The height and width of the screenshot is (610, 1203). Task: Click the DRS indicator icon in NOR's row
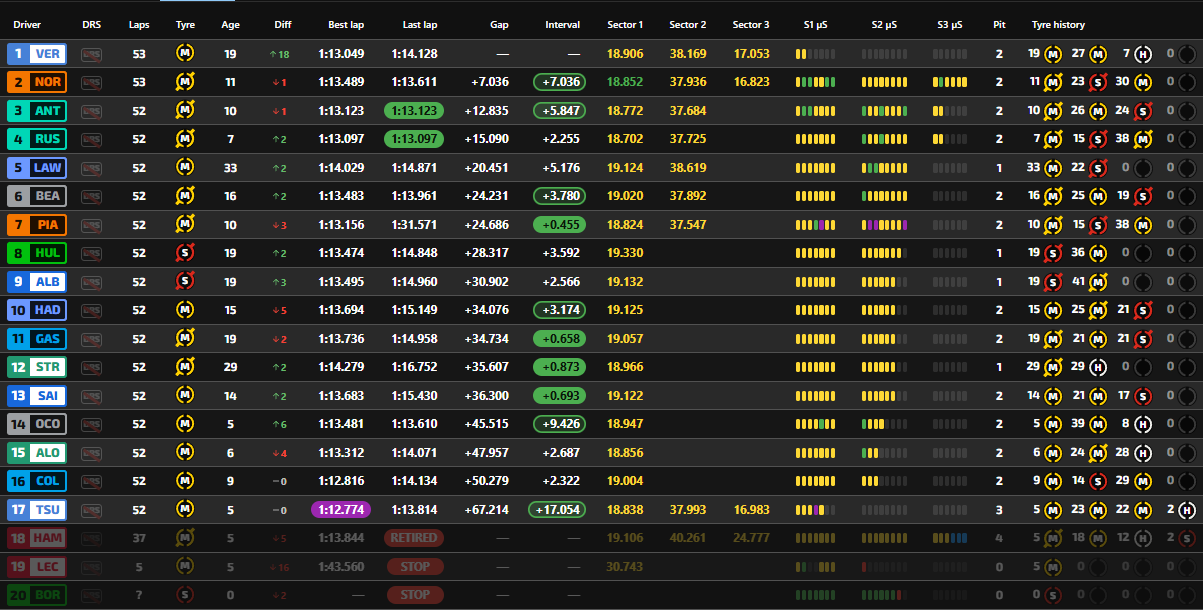tap(92, 82)
